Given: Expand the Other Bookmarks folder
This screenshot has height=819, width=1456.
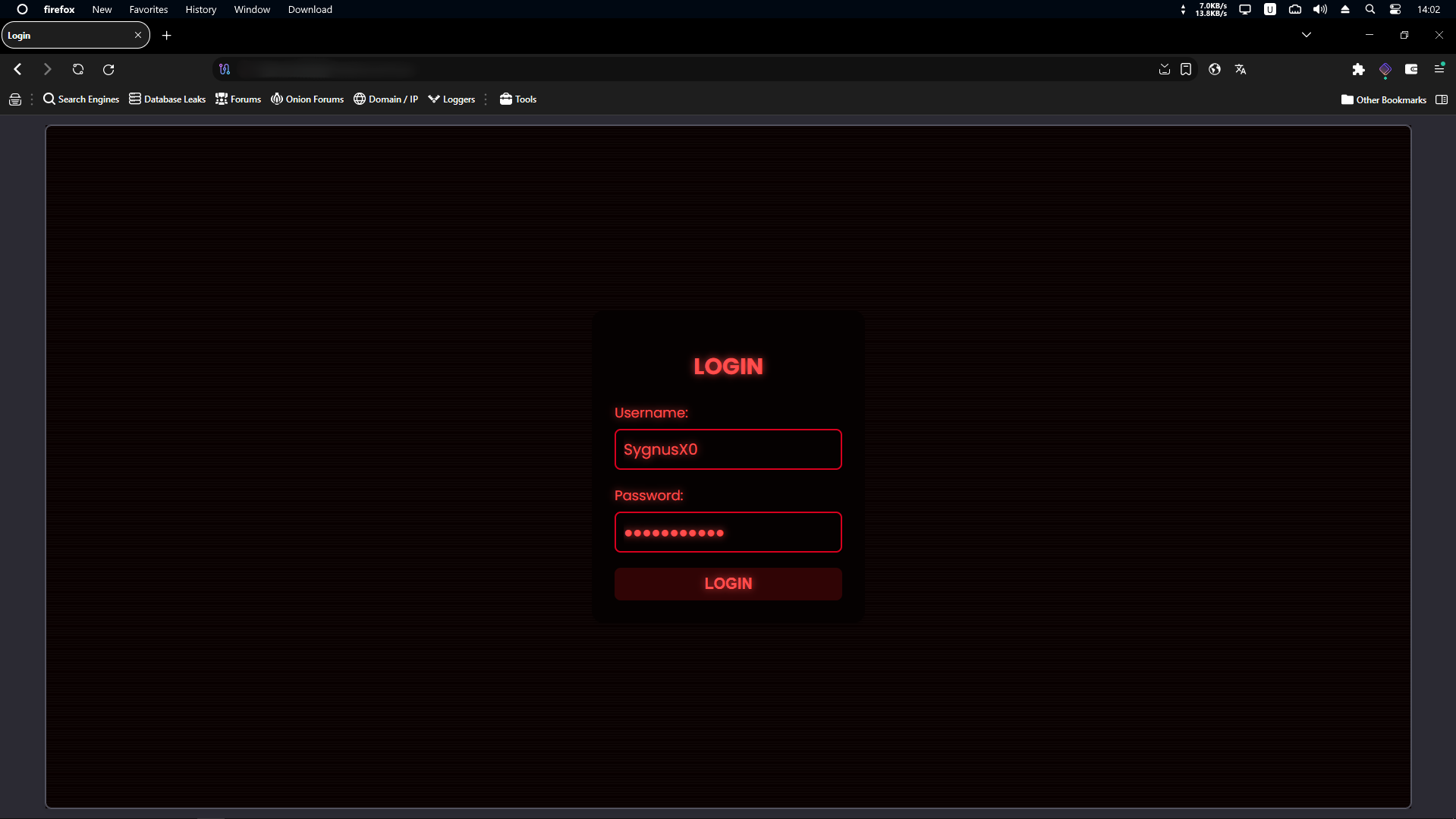Looking at the screenshot, I should [x=1384, y=99].
